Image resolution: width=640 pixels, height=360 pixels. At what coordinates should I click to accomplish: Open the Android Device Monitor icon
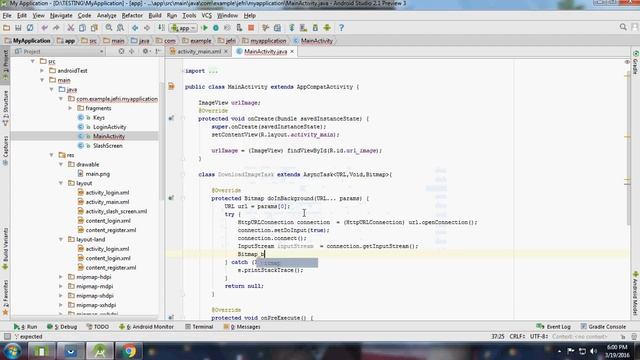click(x=327, y=28)
